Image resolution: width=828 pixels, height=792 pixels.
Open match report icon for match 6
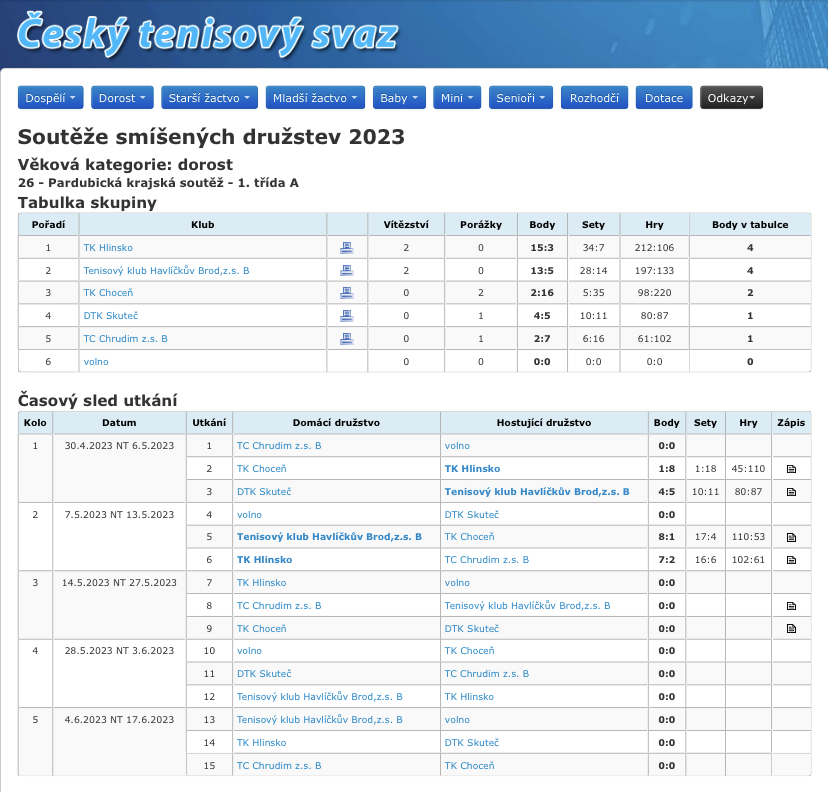[x=791, y=560]
